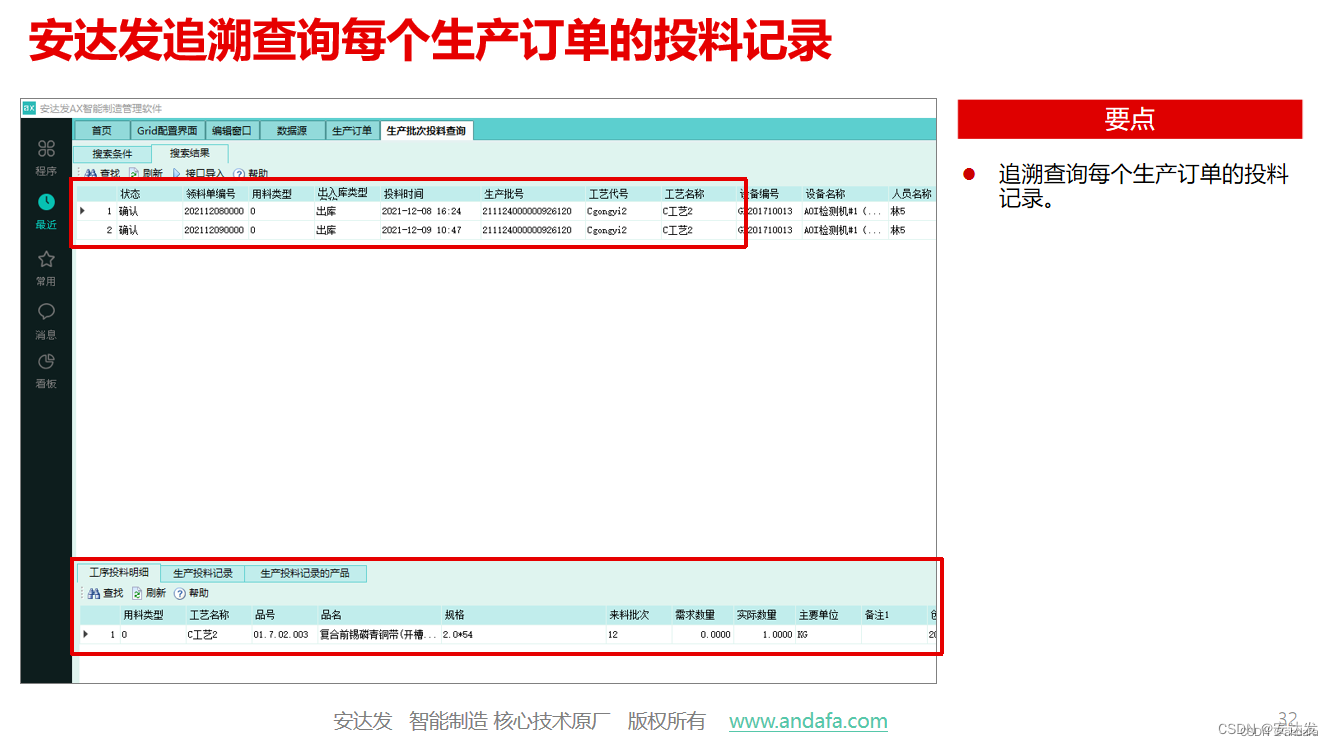This screenshot has height=746, width=1333.
Task: Open the 搜索结果 sub-tab
Action: click(190, 154)
